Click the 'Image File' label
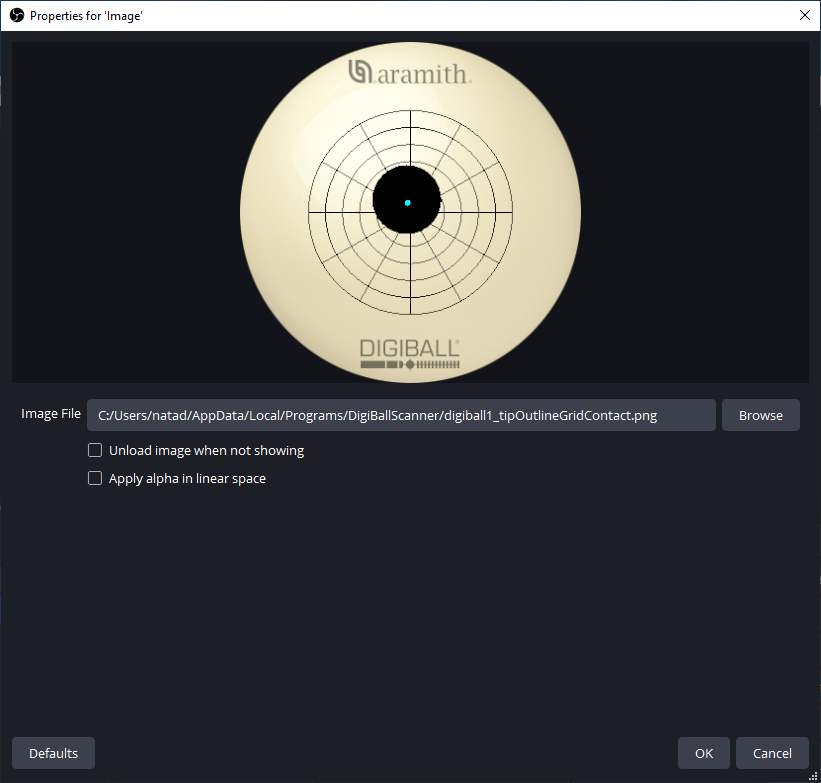Image resolution: width=821 pixels, height=783 pixels. pyautogui.click(x=51, y=414)
